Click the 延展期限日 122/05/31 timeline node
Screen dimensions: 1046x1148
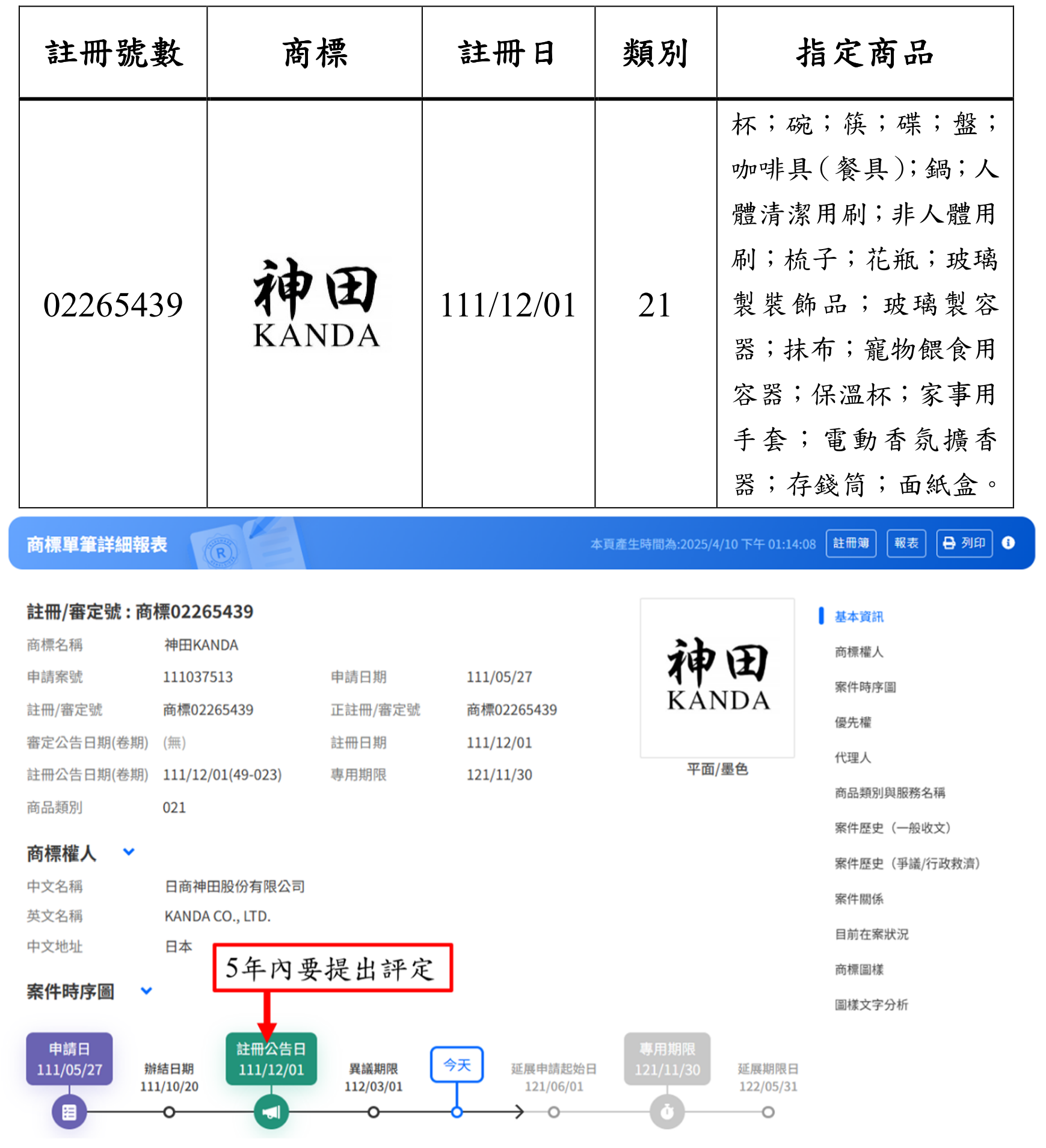click(x=768, y=1112)
